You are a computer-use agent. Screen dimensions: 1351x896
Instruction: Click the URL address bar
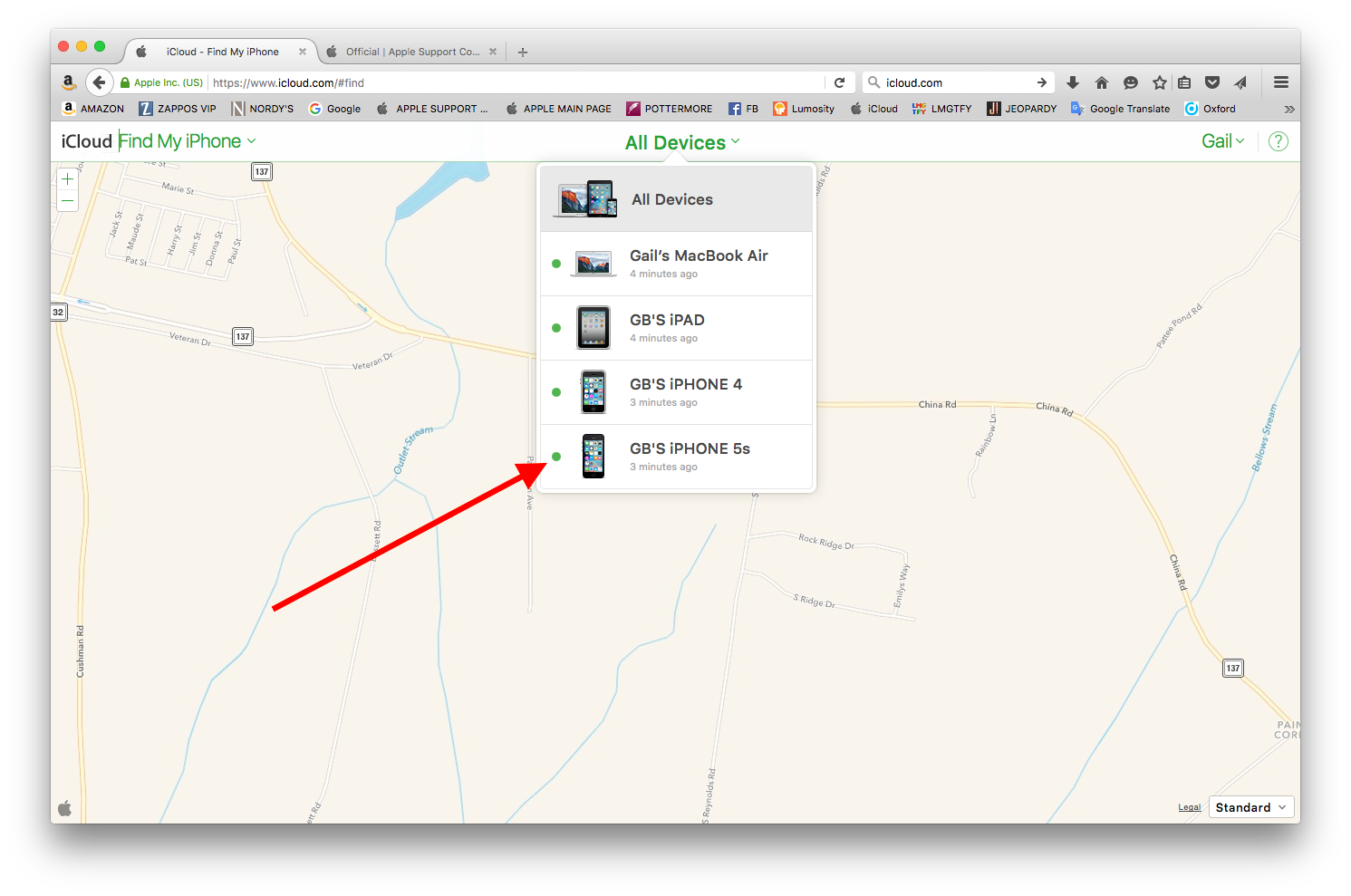[516, 82]
